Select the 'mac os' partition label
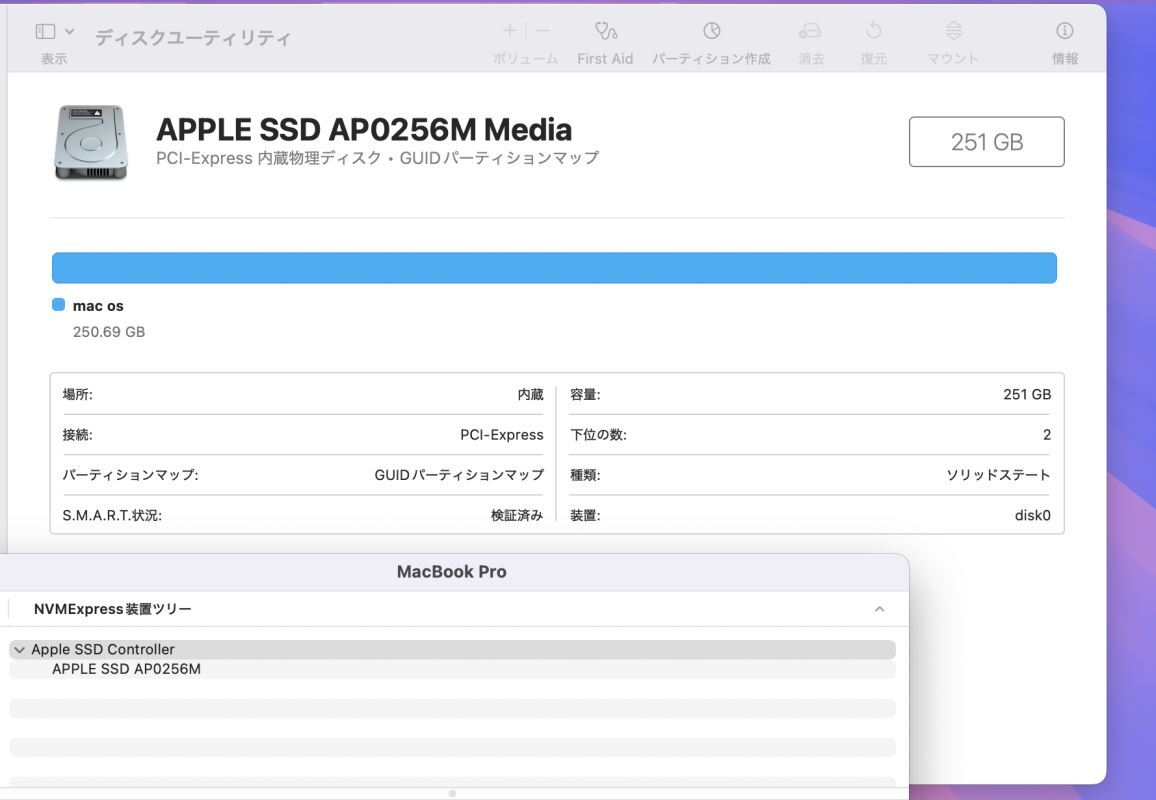Viewport: 1156px width, 800px height. pos(98,306)
